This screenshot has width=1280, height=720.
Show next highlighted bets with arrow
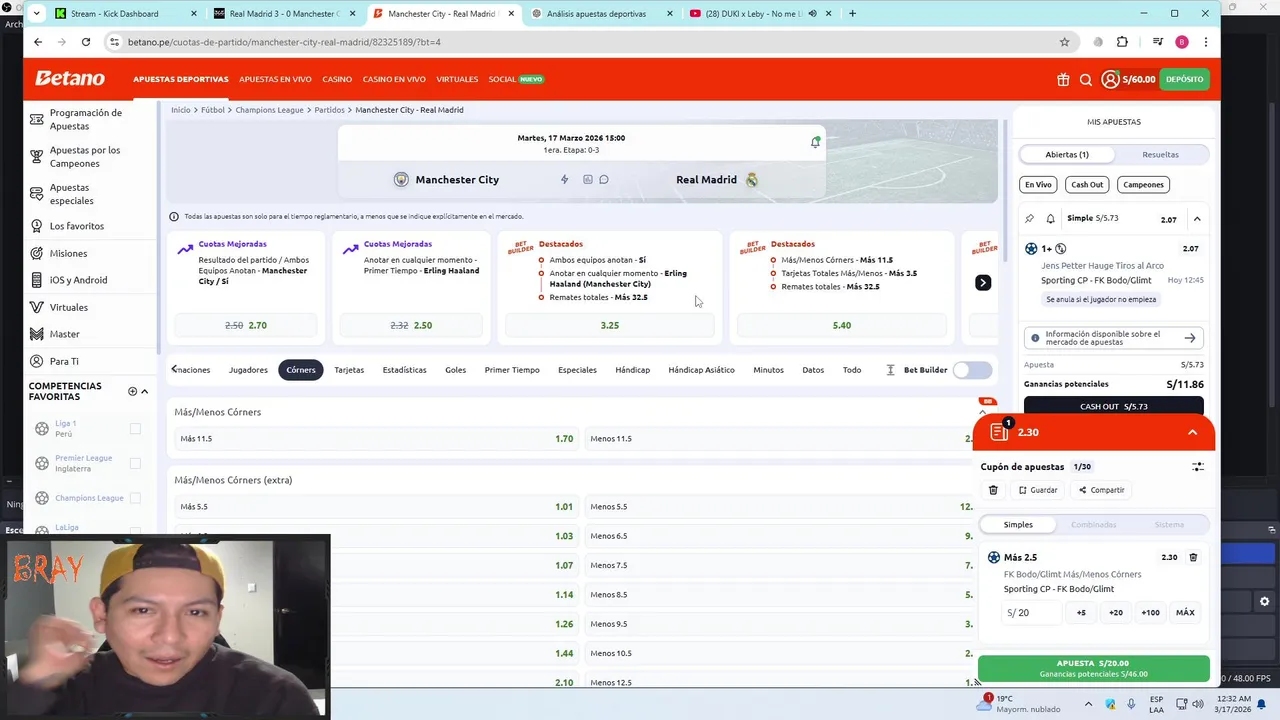click(x=983, y=283)
